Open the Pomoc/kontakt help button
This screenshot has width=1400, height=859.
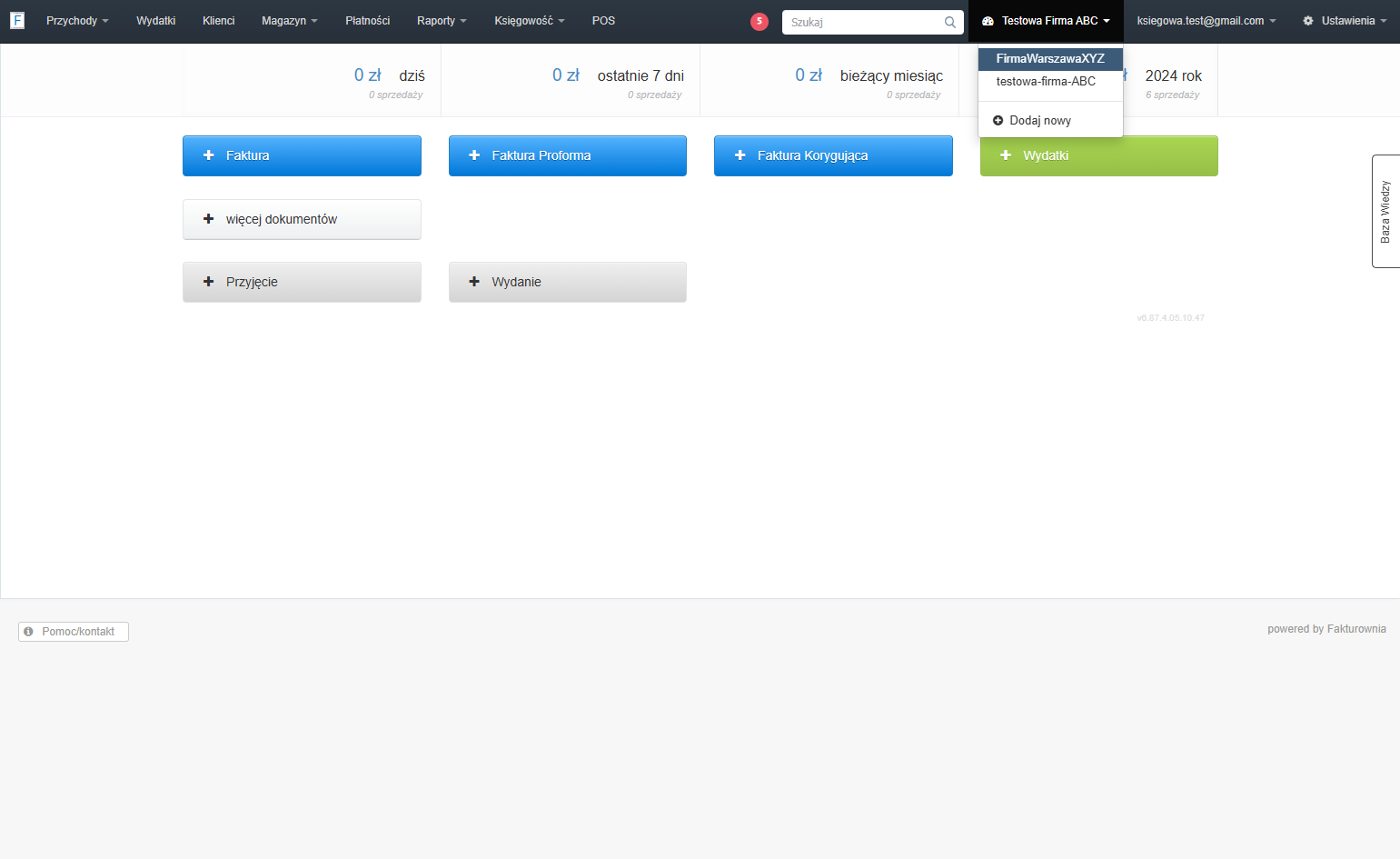pyautogui.click(x=74, y=631)
